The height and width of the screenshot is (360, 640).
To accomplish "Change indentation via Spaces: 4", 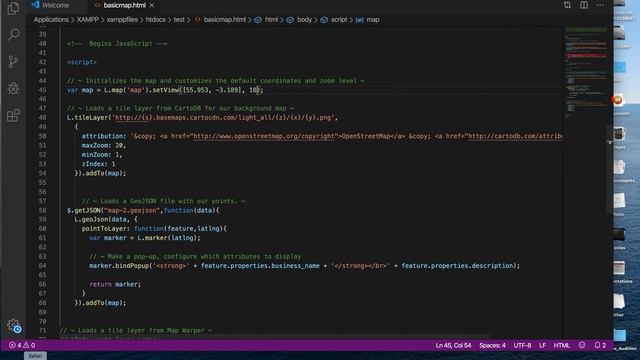I will click(492, 345).
